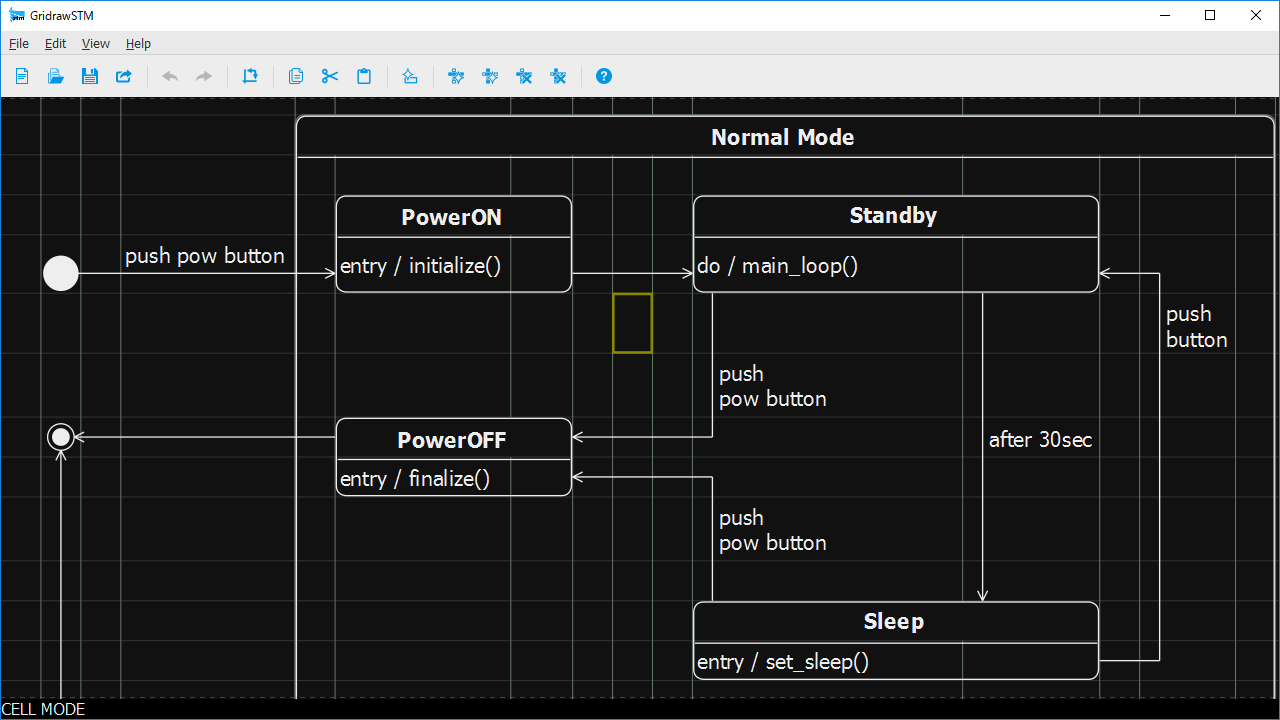Click the Redo arrow icon
Viewport: 1280px width, 720px height.
pos(204,76)
